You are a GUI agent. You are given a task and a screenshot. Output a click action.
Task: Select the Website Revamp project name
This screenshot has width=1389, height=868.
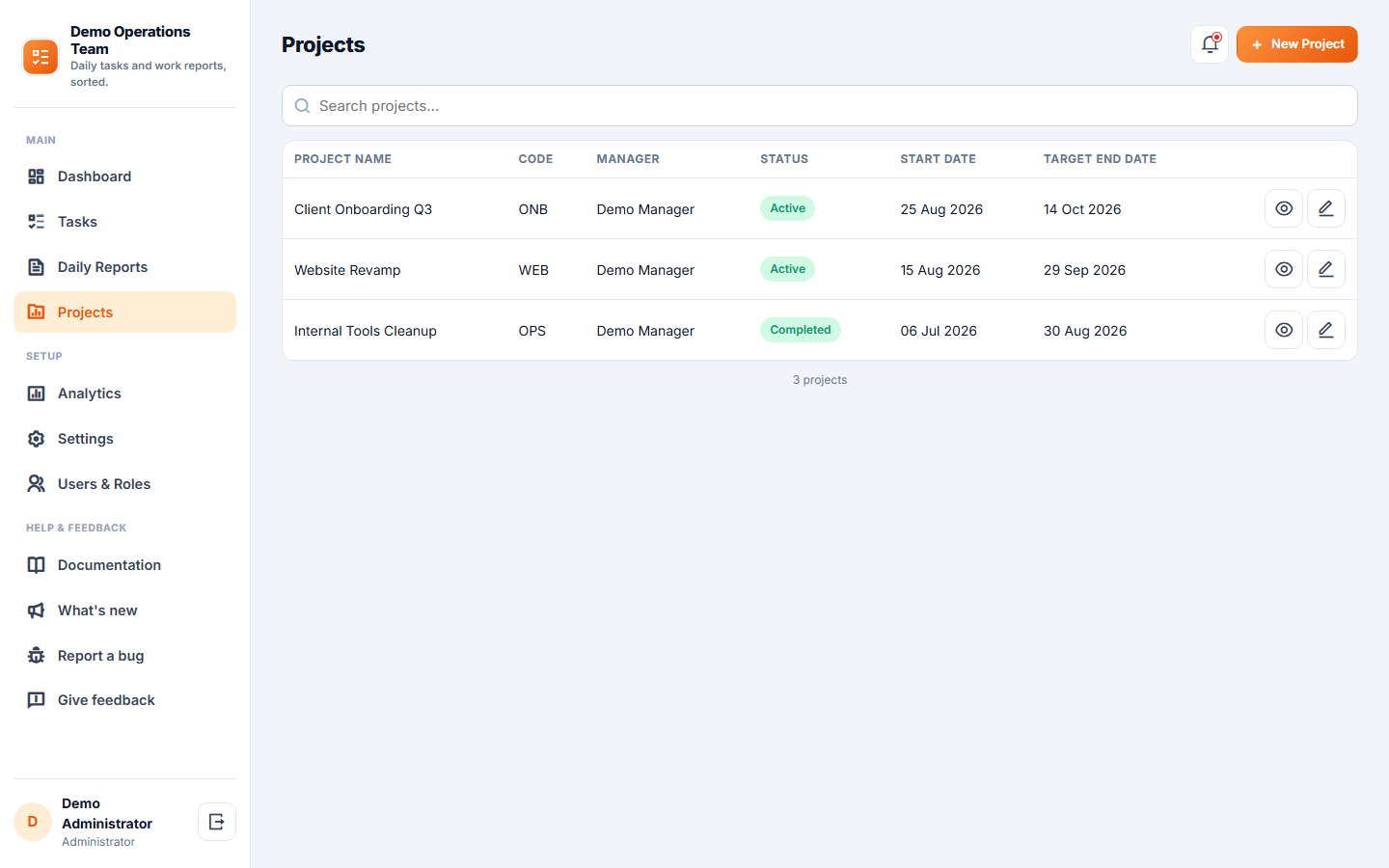[347, 270]
